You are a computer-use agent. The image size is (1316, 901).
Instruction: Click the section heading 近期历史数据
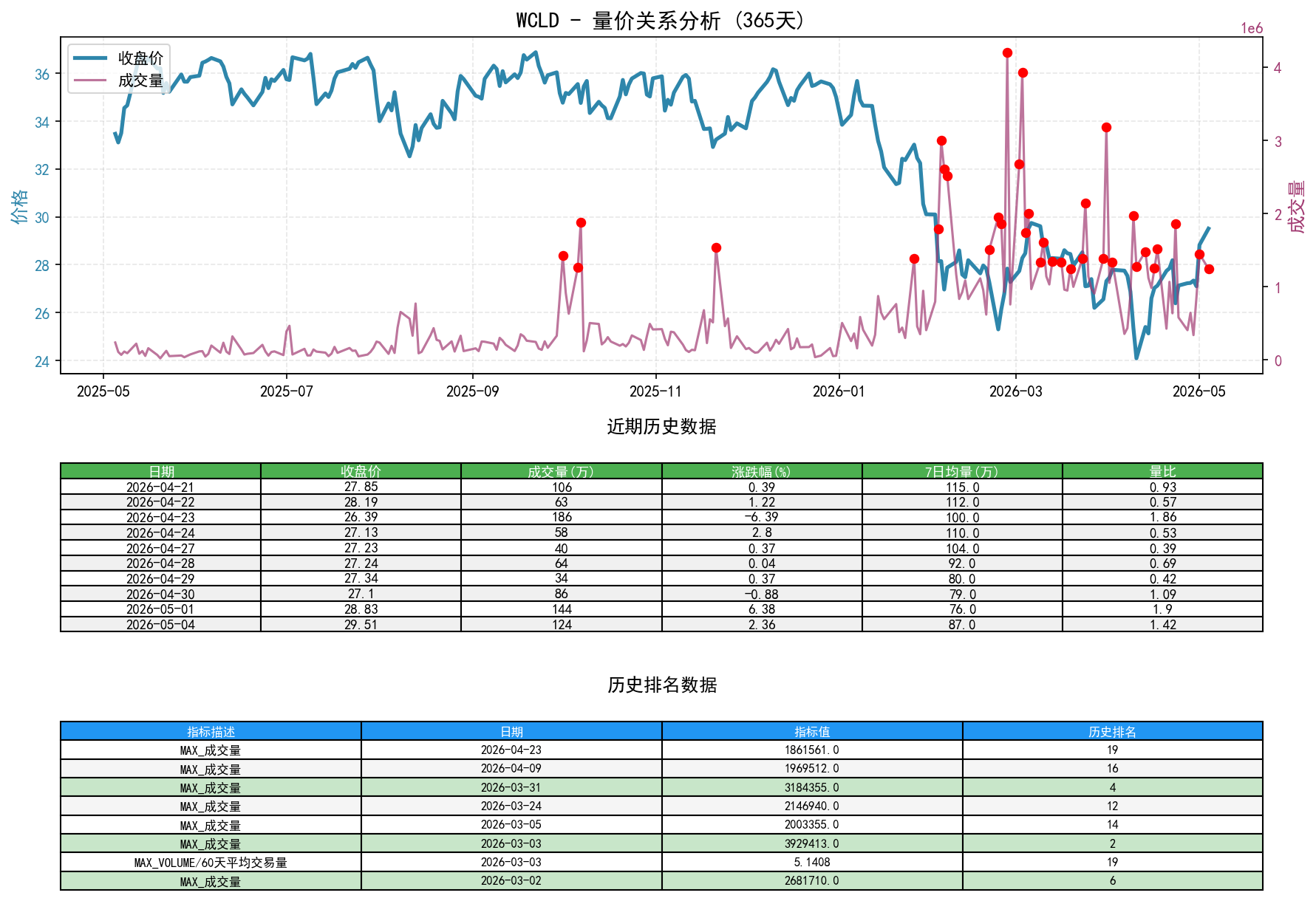[661, 426]
